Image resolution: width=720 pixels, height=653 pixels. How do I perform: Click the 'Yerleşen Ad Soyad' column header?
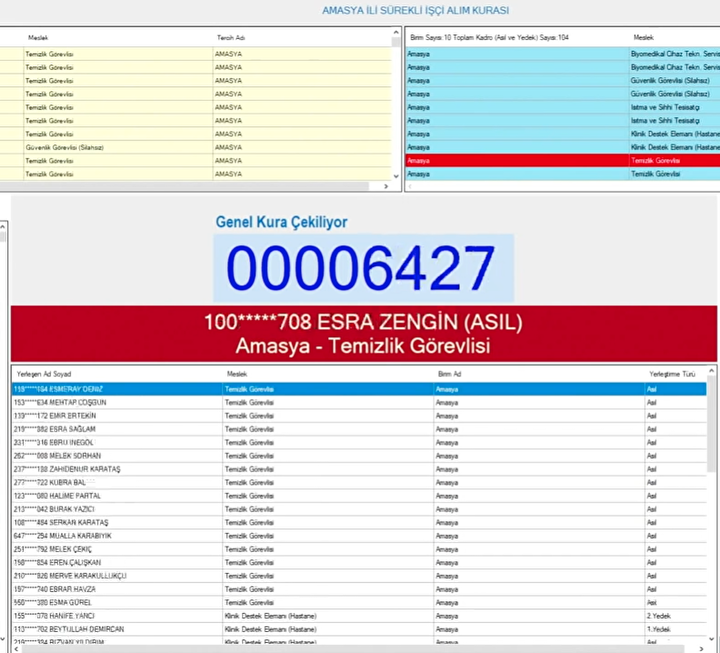(44, 374)
